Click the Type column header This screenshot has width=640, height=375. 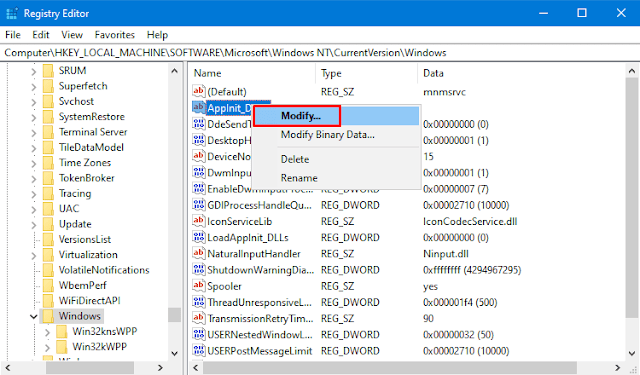coord(366,73)
